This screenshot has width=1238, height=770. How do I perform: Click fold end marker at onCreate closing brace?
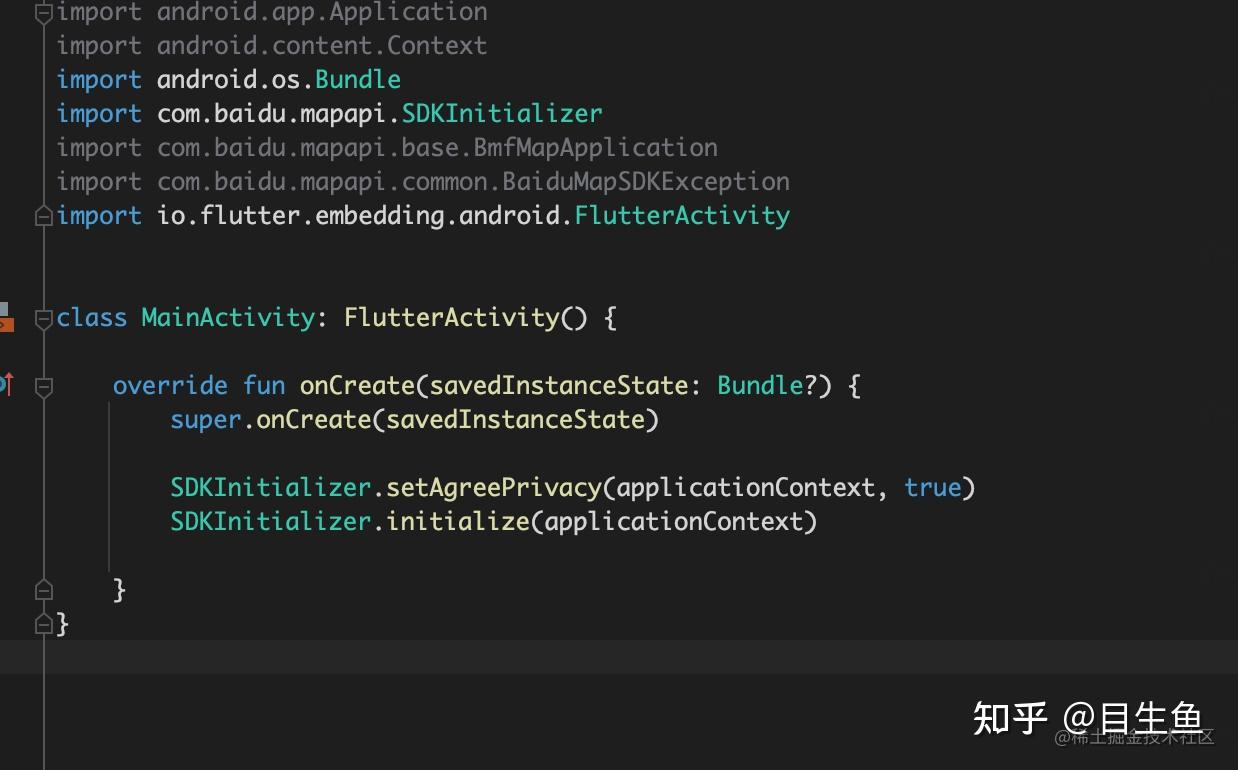coord(43,589)
